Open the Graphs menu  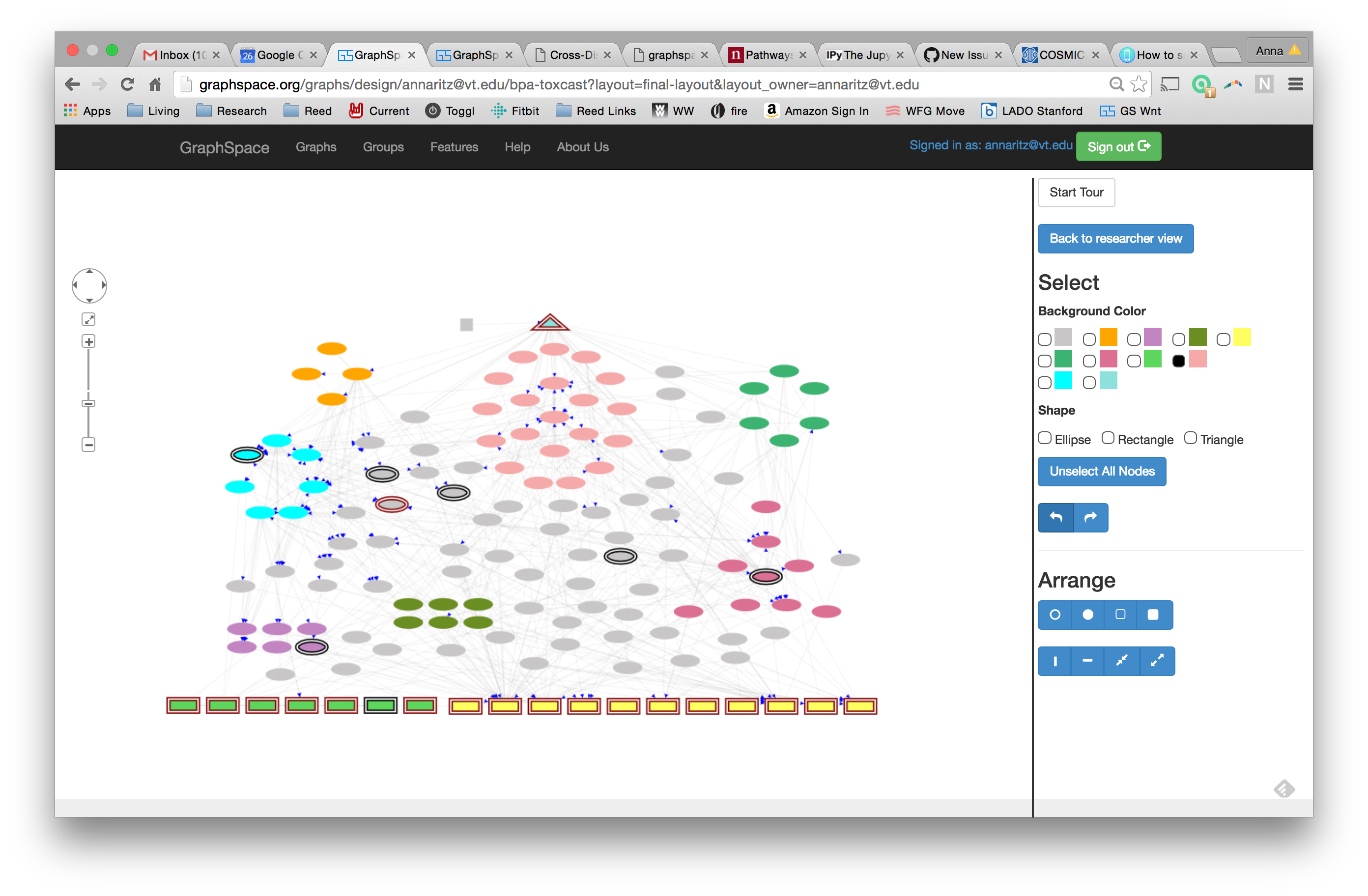pyautogui.click(x=315, y=147)
